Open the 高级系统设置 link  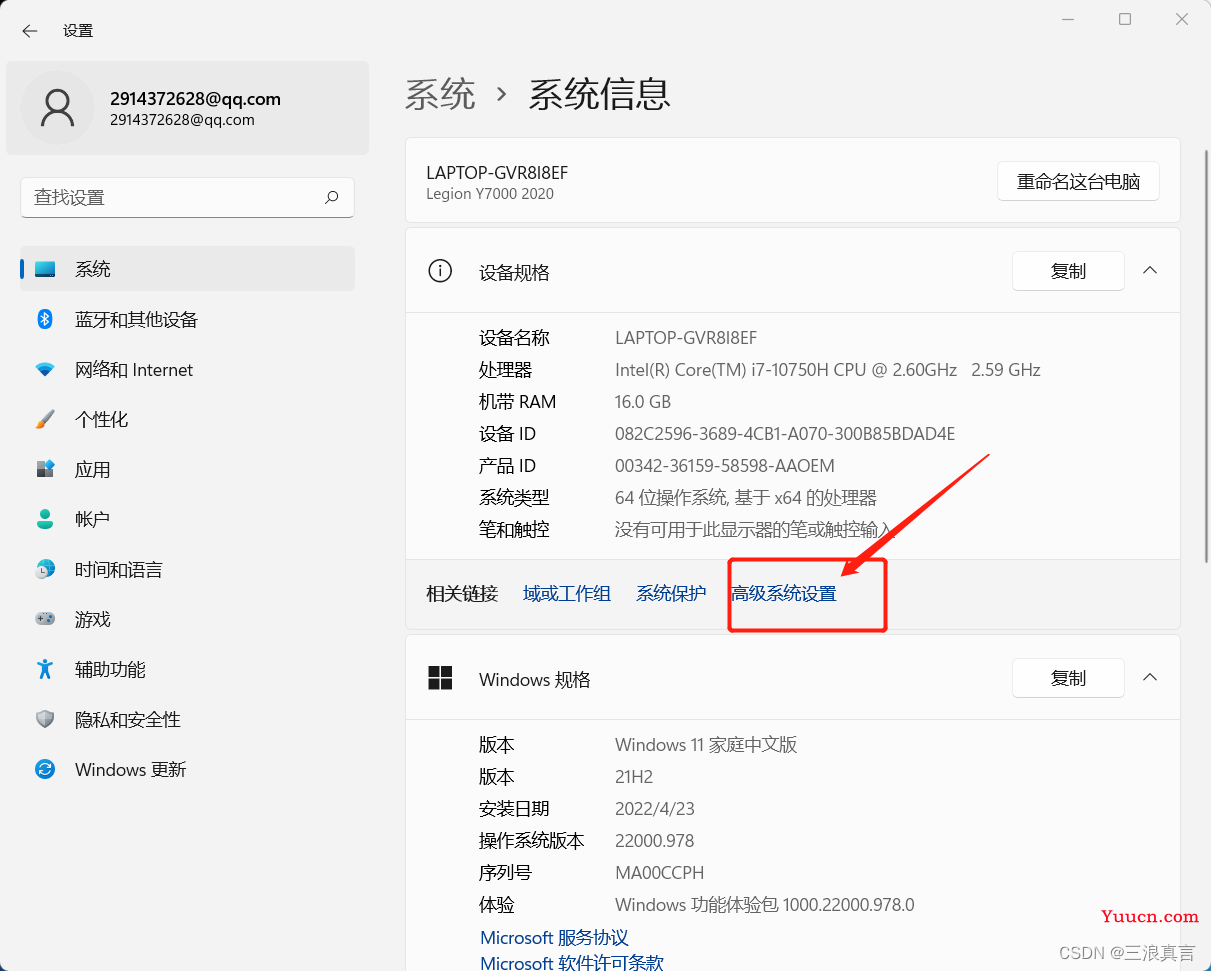(x=784, y=593)
